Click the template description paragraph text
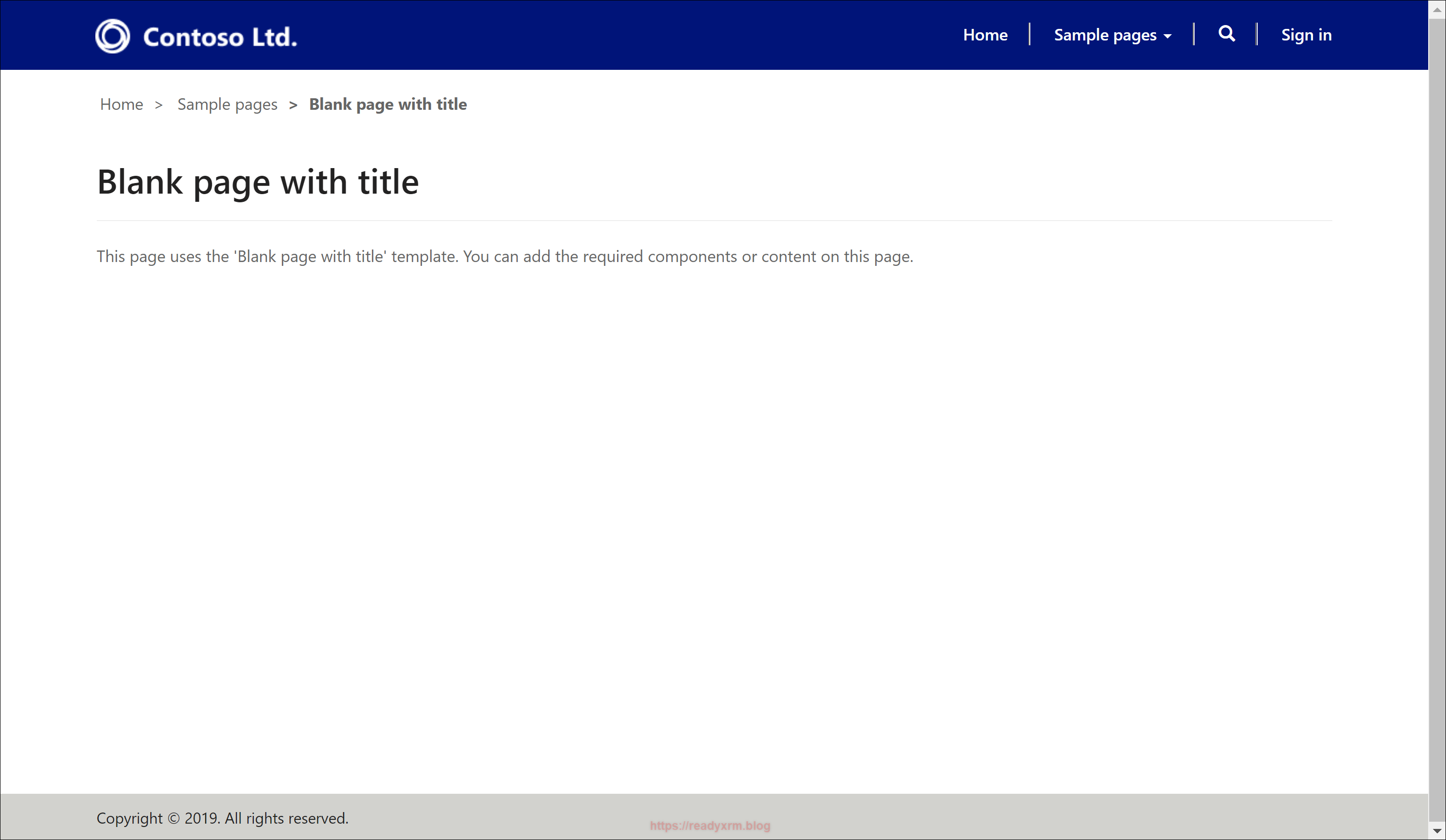1446x840 pixels. point(504,256)
